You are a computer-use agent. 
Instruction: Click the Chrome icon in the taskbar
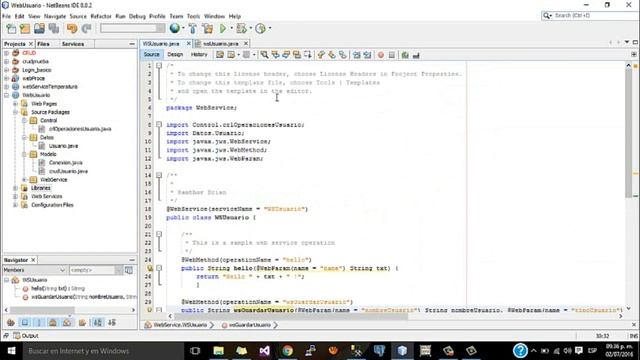(287, 351)
